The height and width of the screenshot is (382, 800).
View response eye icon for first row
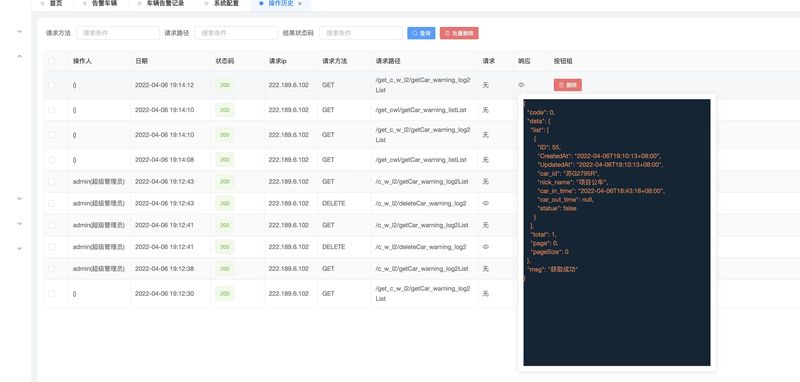[521, 85]
